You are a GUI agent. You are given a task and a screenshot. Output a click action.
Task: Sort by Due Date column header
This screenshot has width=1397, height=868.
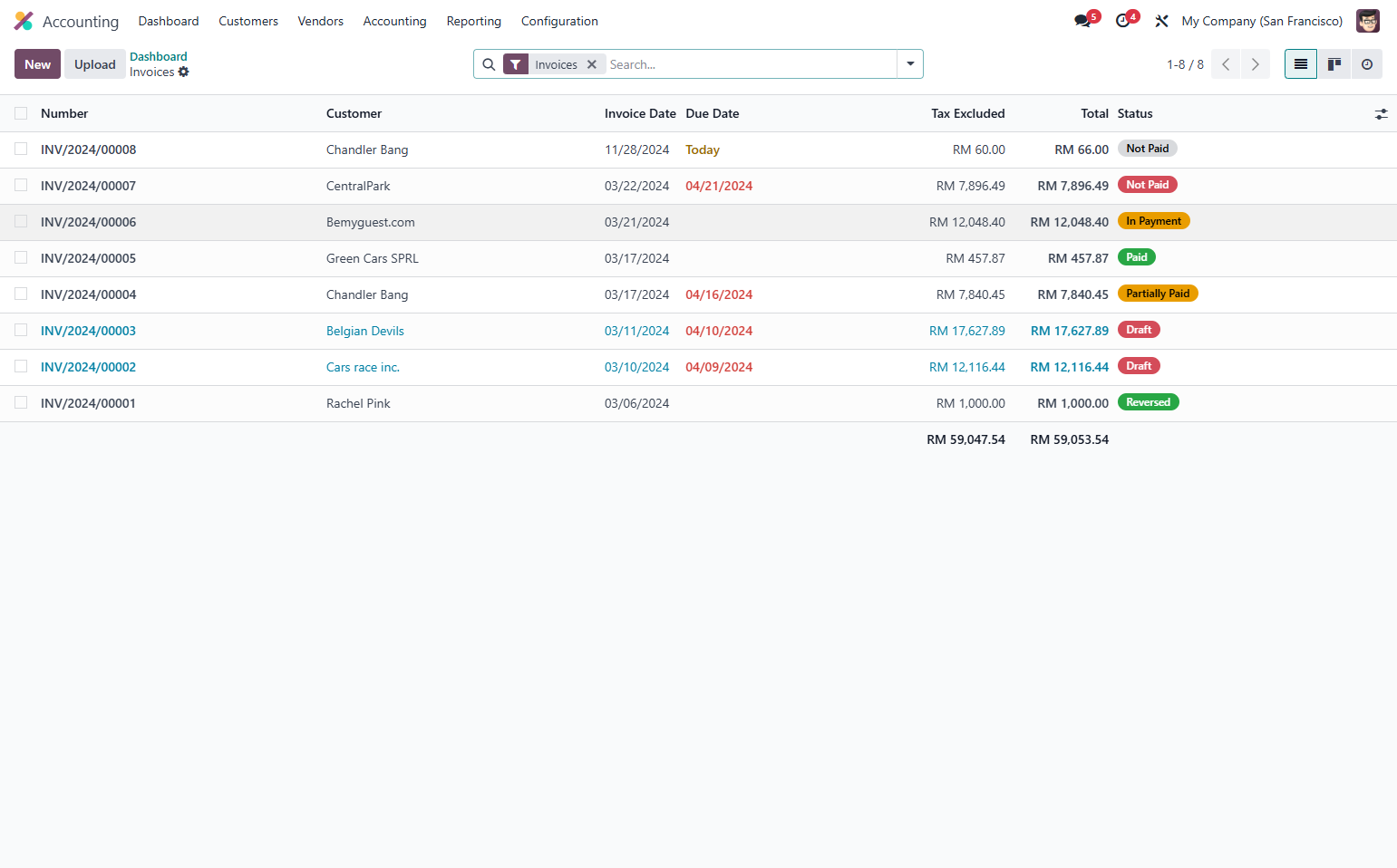(713, 113)
